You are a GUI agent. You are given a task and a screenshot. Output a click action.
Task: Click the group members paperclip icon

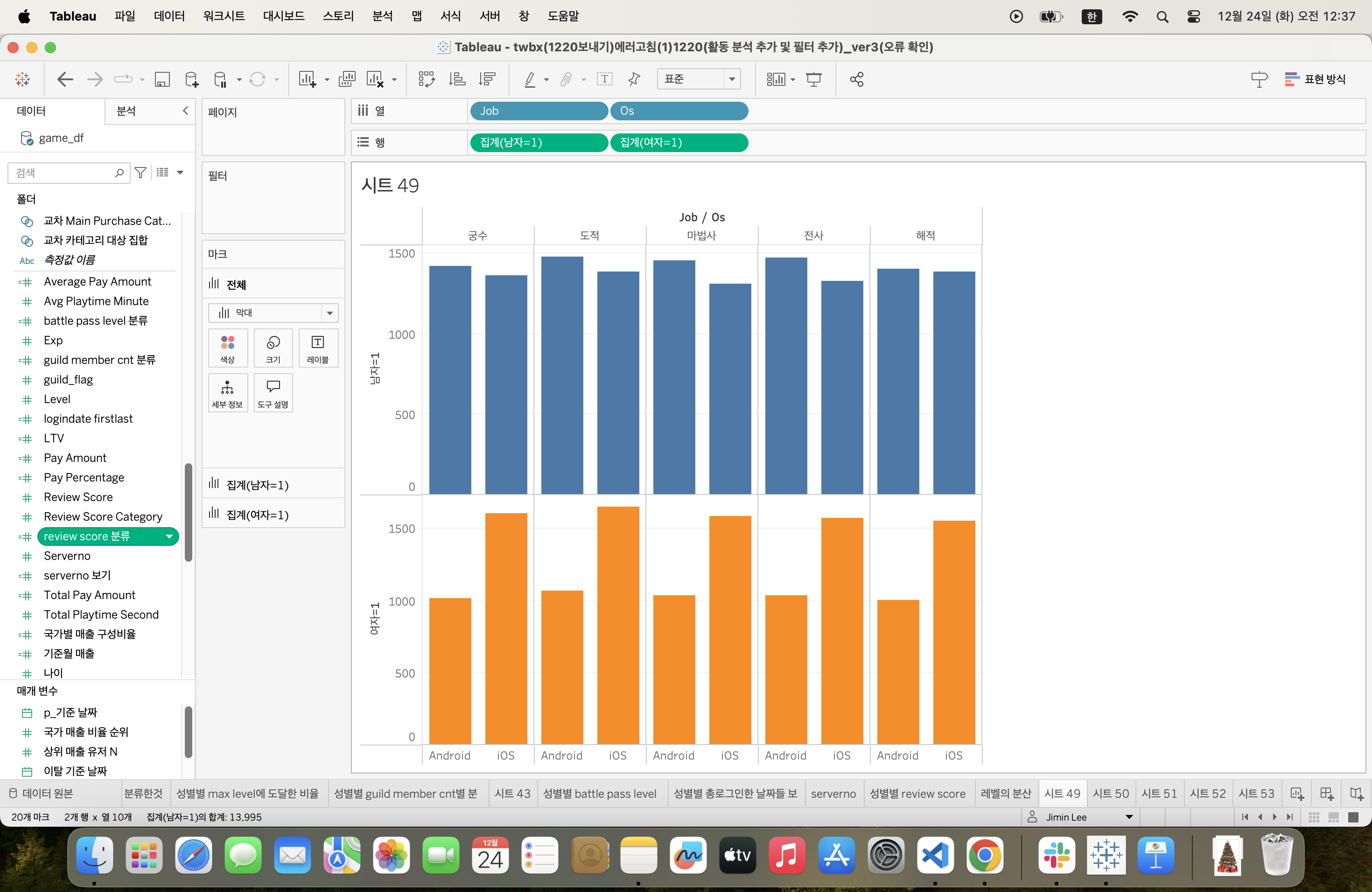tap(567, 79)
